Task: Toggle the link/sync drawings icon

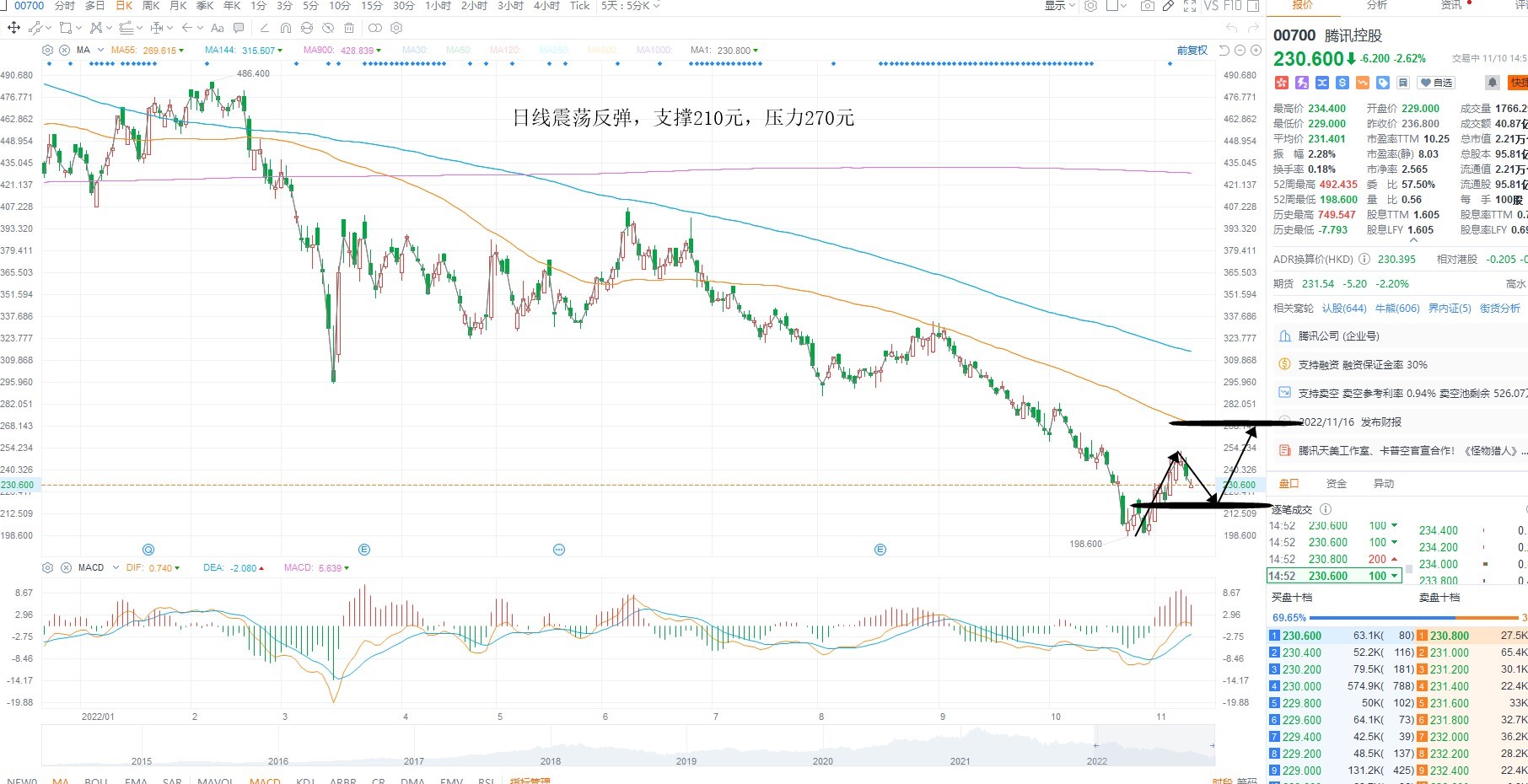Action: point(375,28)
